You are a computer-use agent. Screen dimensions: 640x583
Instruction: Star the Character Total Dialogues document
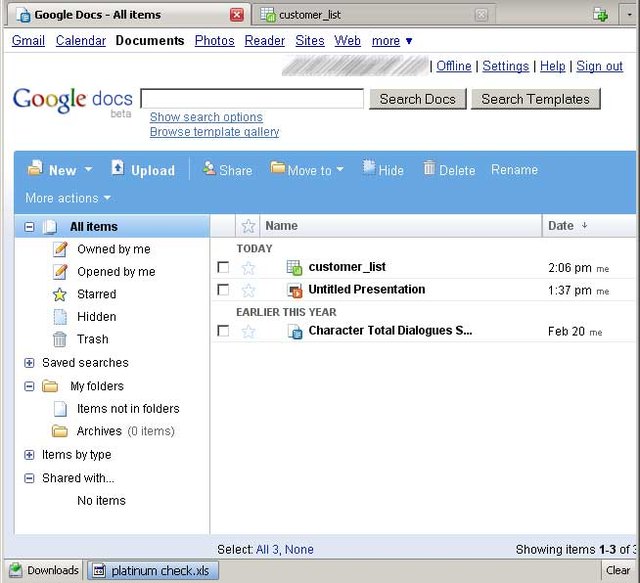pyautogui.click(x=248, y=331)
